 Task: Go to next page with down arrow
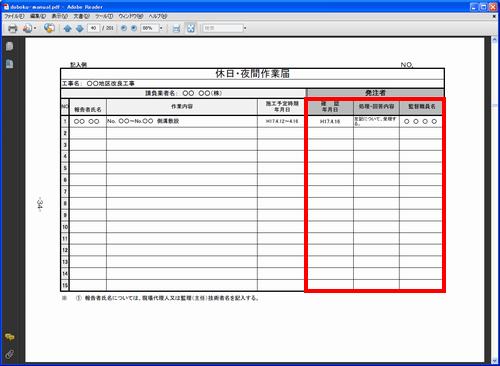pyautogui.click(x=80, y=29)
